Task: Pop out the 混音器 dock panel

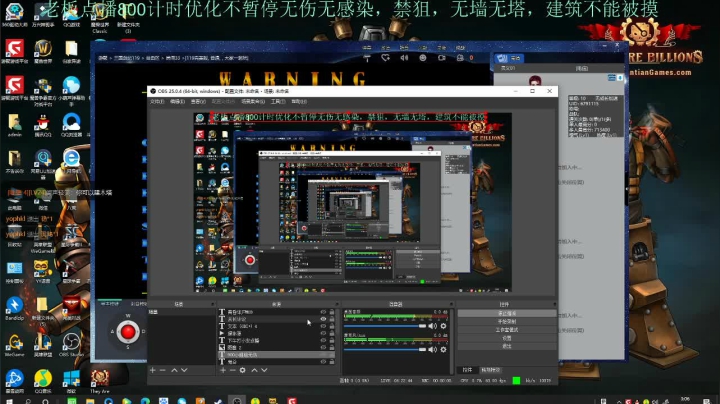Action: click(451, 304)
